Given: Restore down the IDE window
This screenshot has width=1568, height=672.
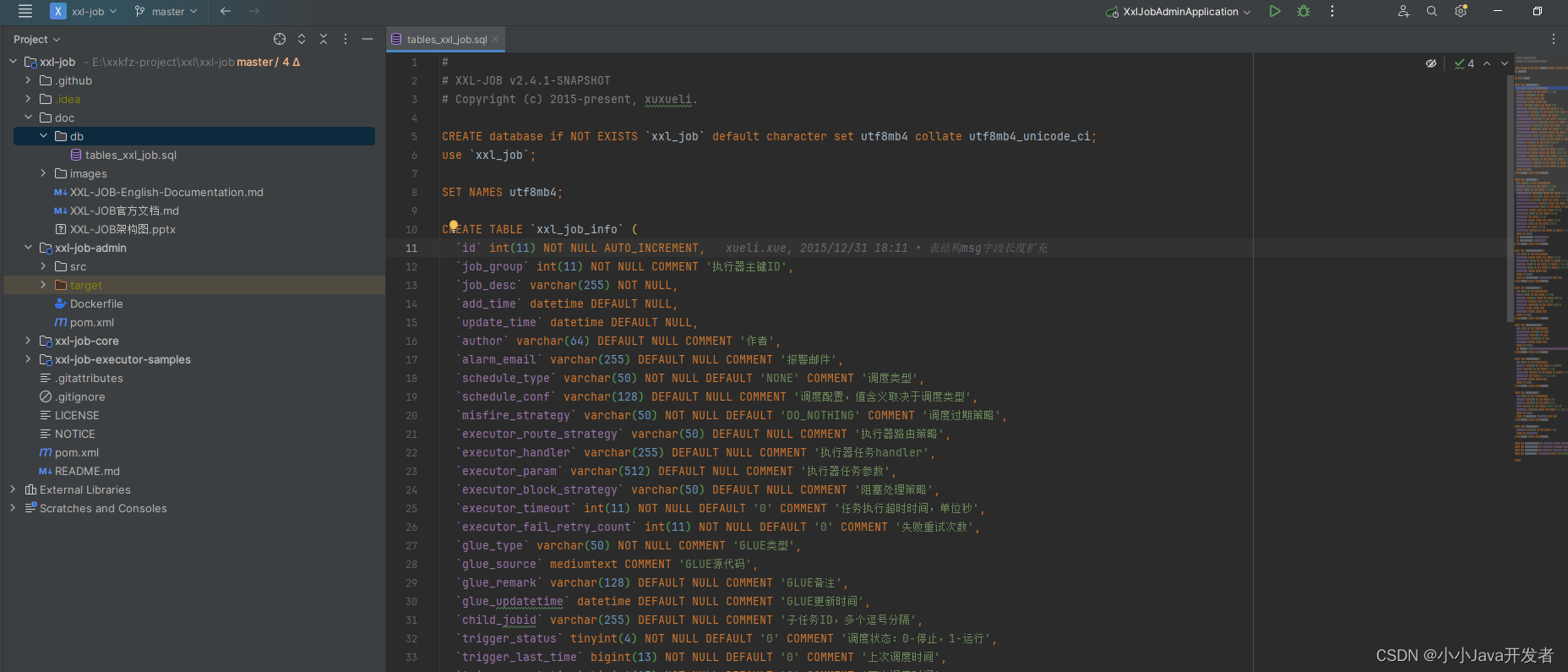Looking at the screenshot, I should point(1538,11).
